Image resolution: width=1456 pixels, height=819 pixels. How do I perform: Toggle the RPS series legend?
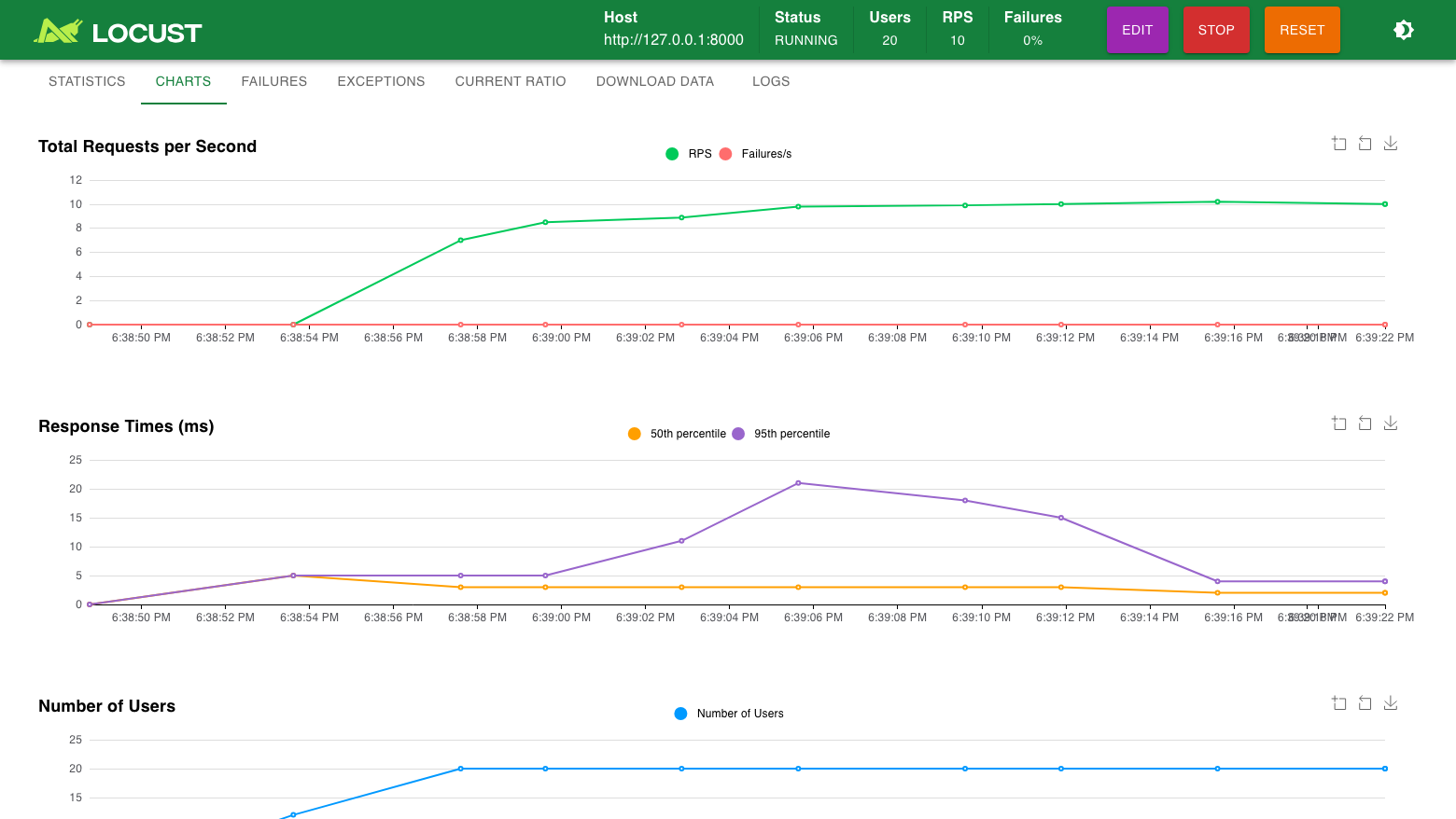[689, 154]
